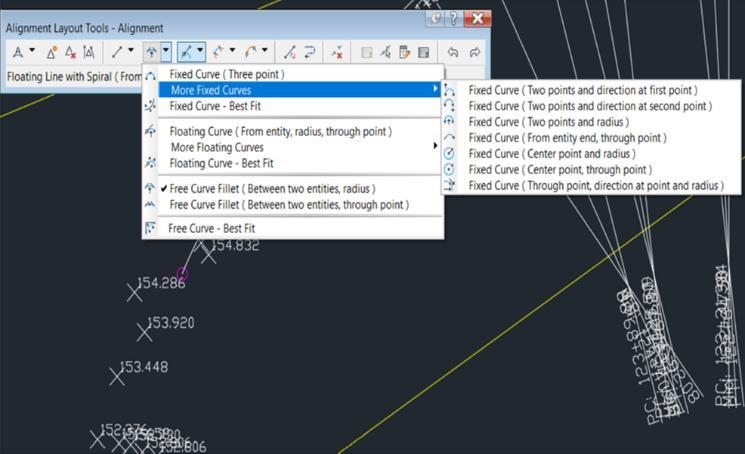745x454 pixels.
Task: Click the reverse sub-entity direction icon
Action: (x=310, y=52)
